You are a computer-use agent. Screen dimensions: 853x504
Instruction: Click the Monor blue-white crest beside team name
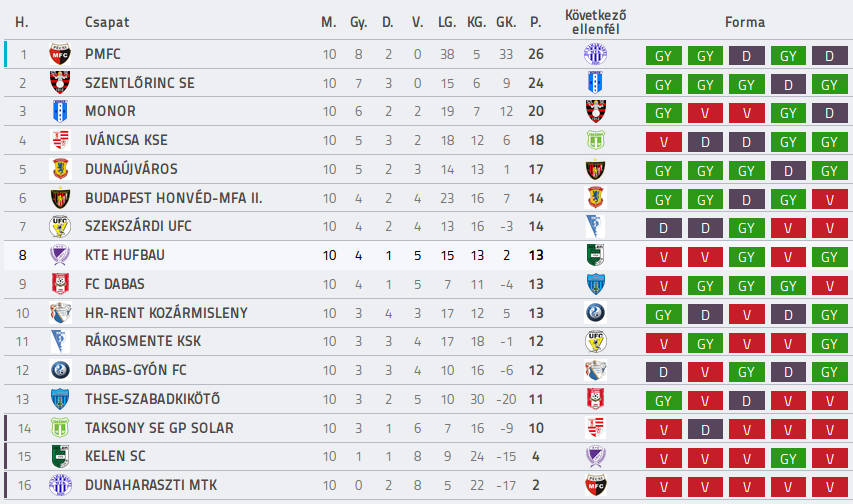coord(60,112)
